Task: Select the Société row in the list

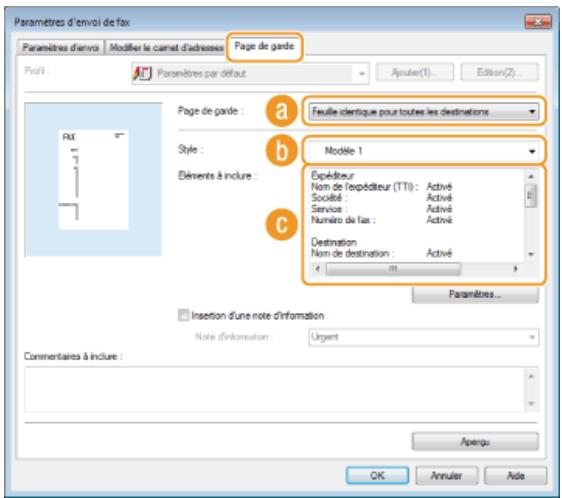Action: (381, 198)
